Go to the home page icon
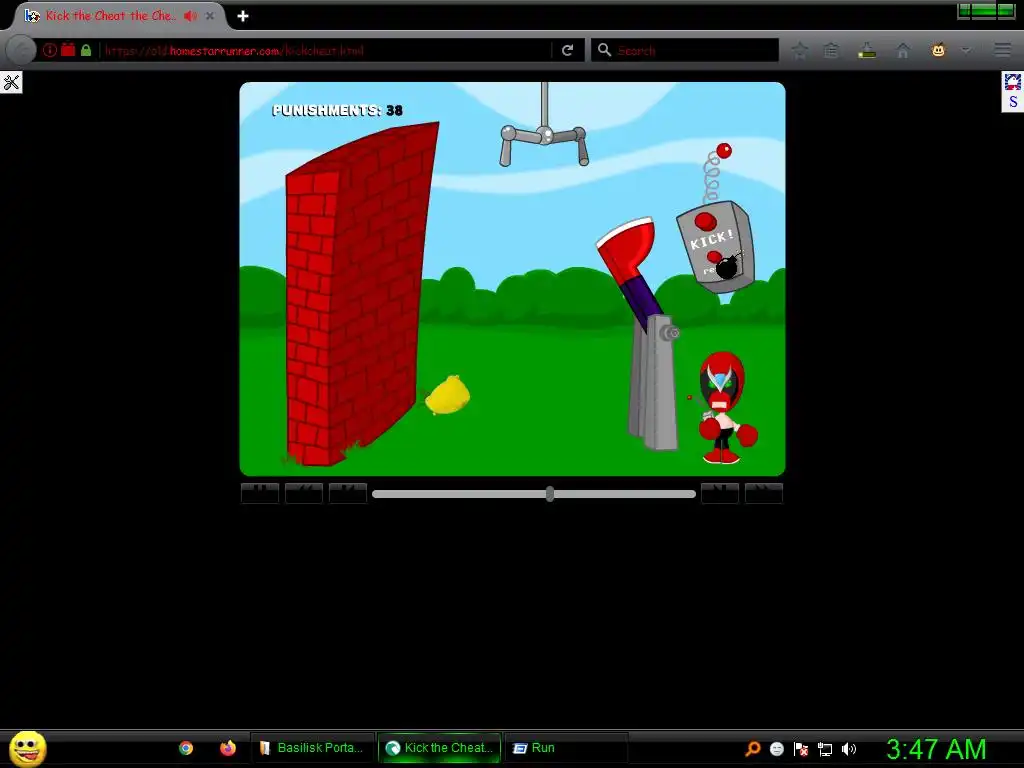This screenshot has width=1024, height=768. (x=903, y=50)
